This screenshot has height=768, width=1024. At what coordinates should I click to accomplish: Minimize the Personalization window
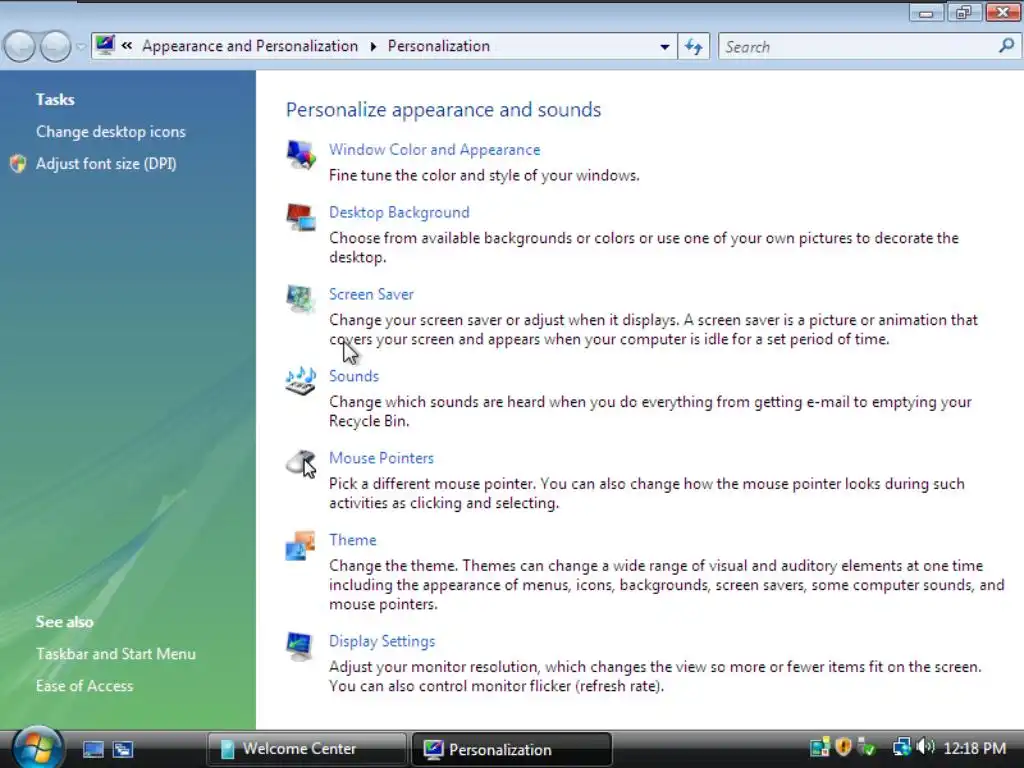pyautogui.click(x=926, y=12)
